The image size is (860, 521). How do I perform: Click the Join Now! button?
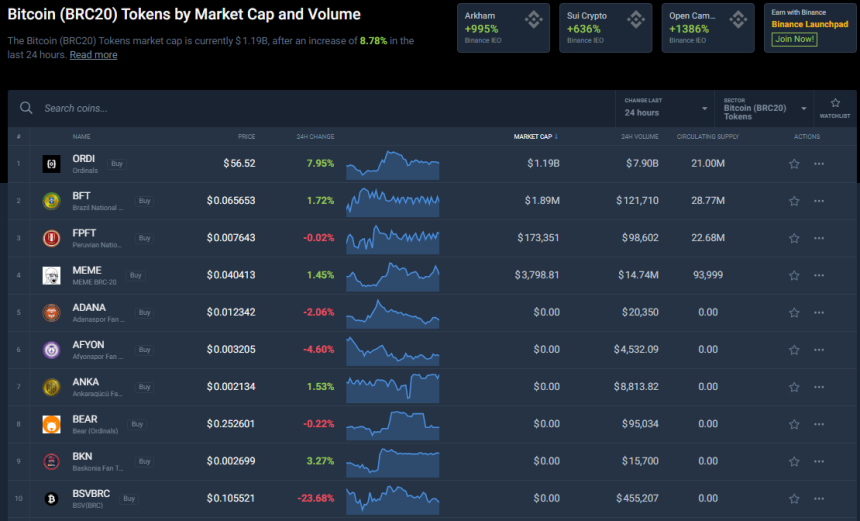point(792,39)
